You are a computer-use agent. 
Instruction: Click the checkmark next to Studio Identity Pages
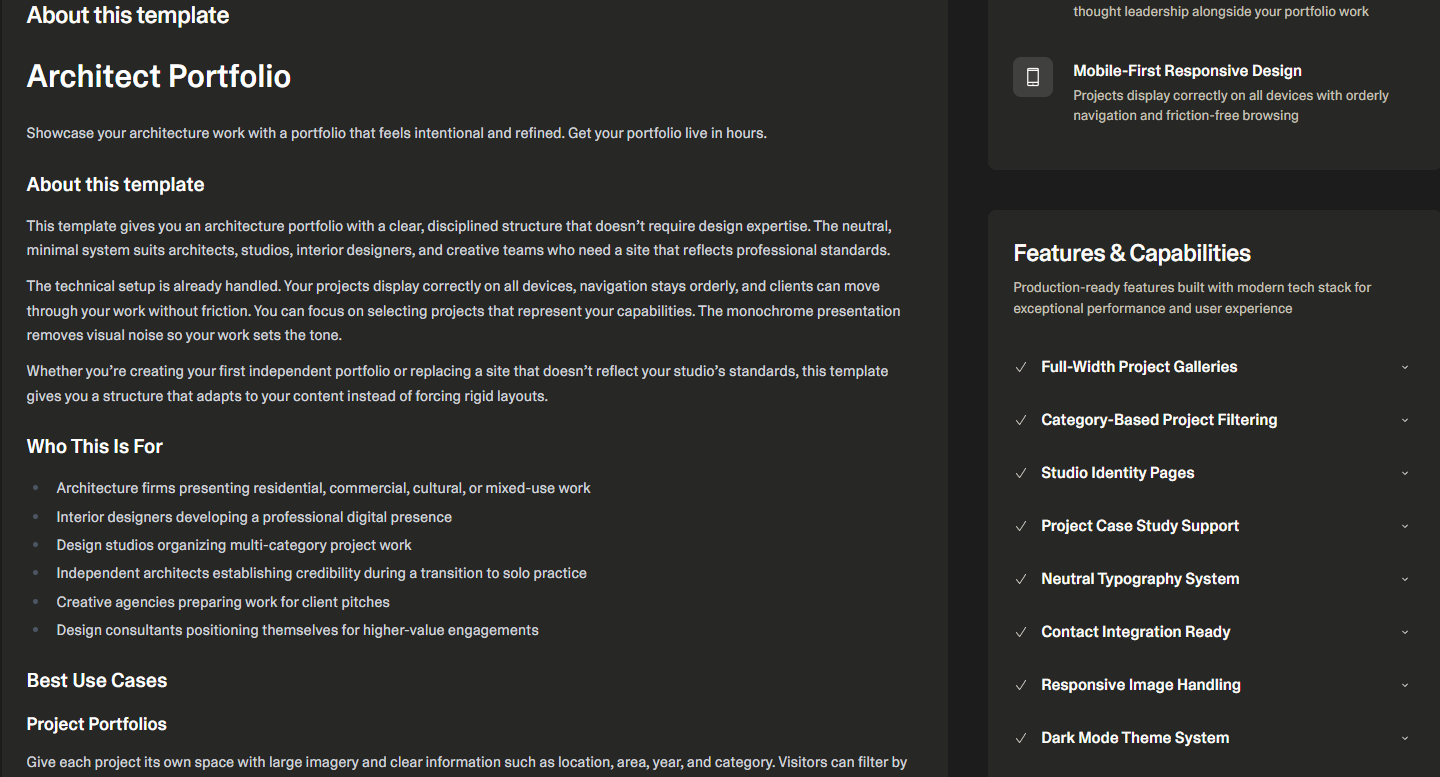(x=1021, y=473)
